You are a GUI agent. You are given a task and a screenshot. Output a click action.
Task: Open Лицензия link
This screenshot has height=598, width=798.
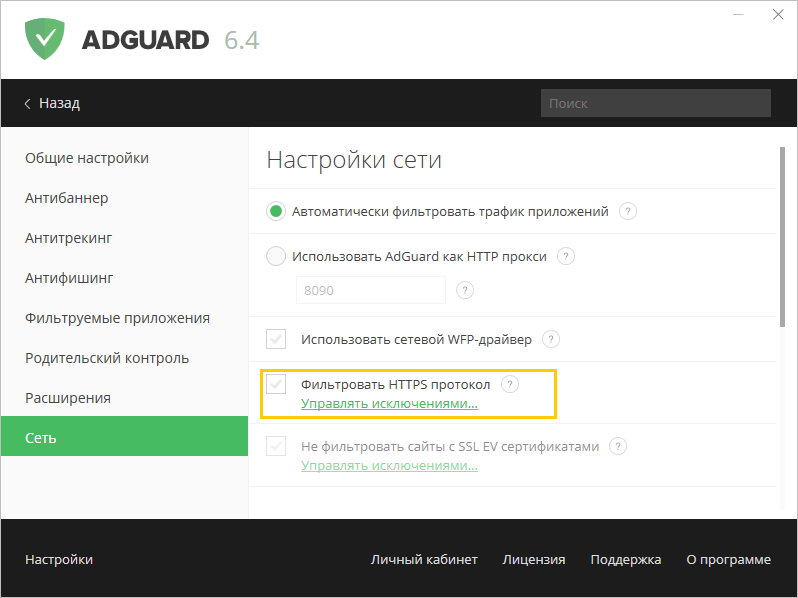click(x=534, y=559)
